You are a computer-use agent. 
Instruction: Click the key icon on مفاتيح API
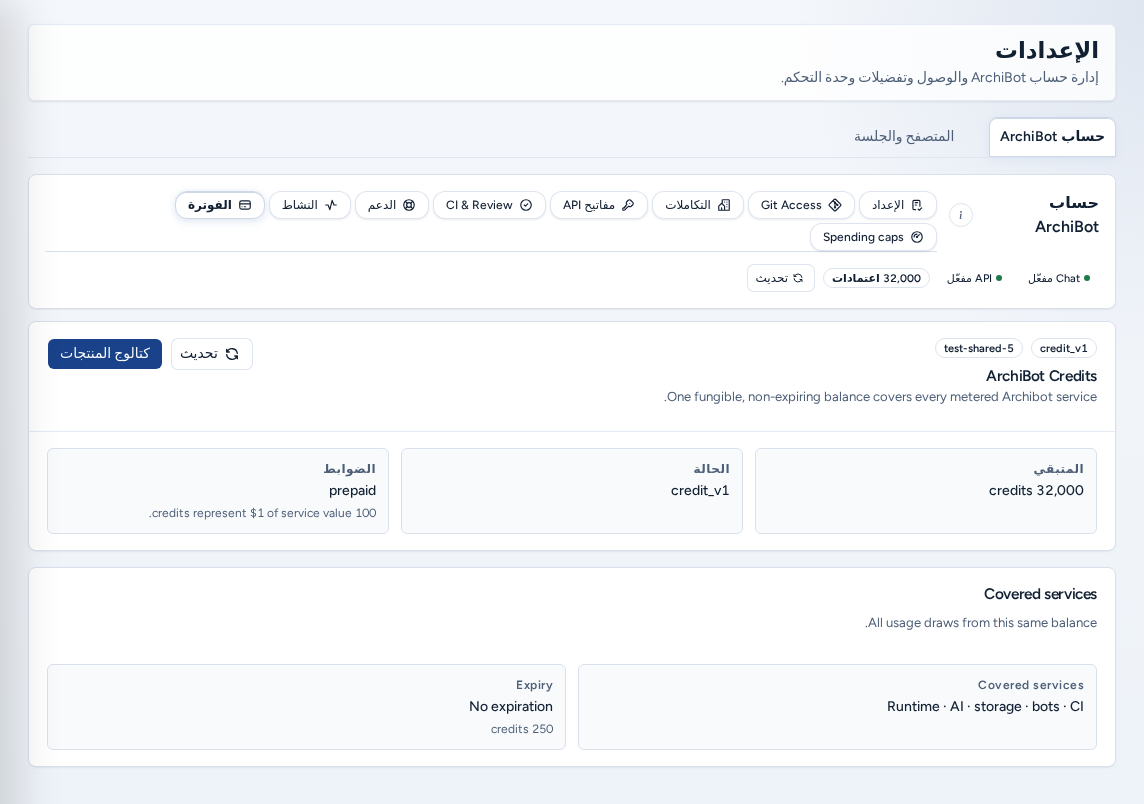628,205
